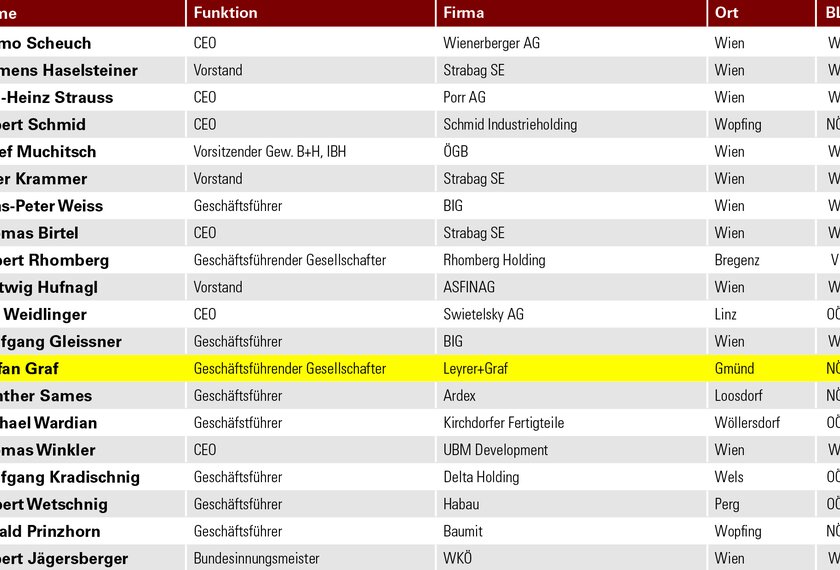Click the Wienerberger AG cell

[491, 43]
